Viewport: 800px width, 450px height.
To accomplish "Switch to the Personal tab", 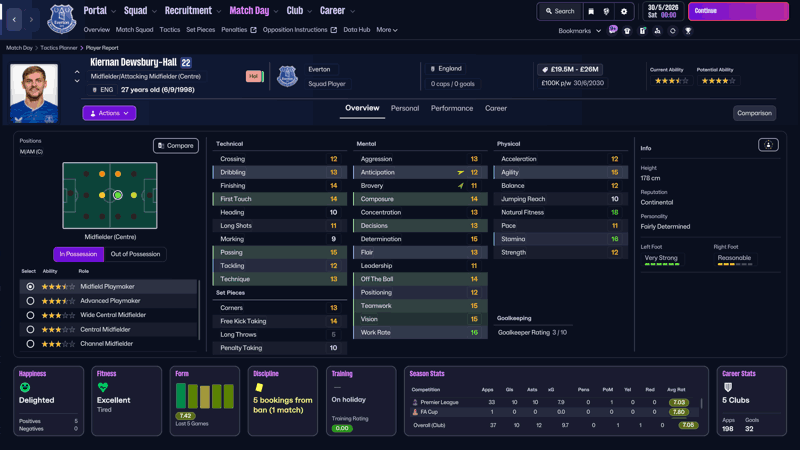I will coord(405,108).
